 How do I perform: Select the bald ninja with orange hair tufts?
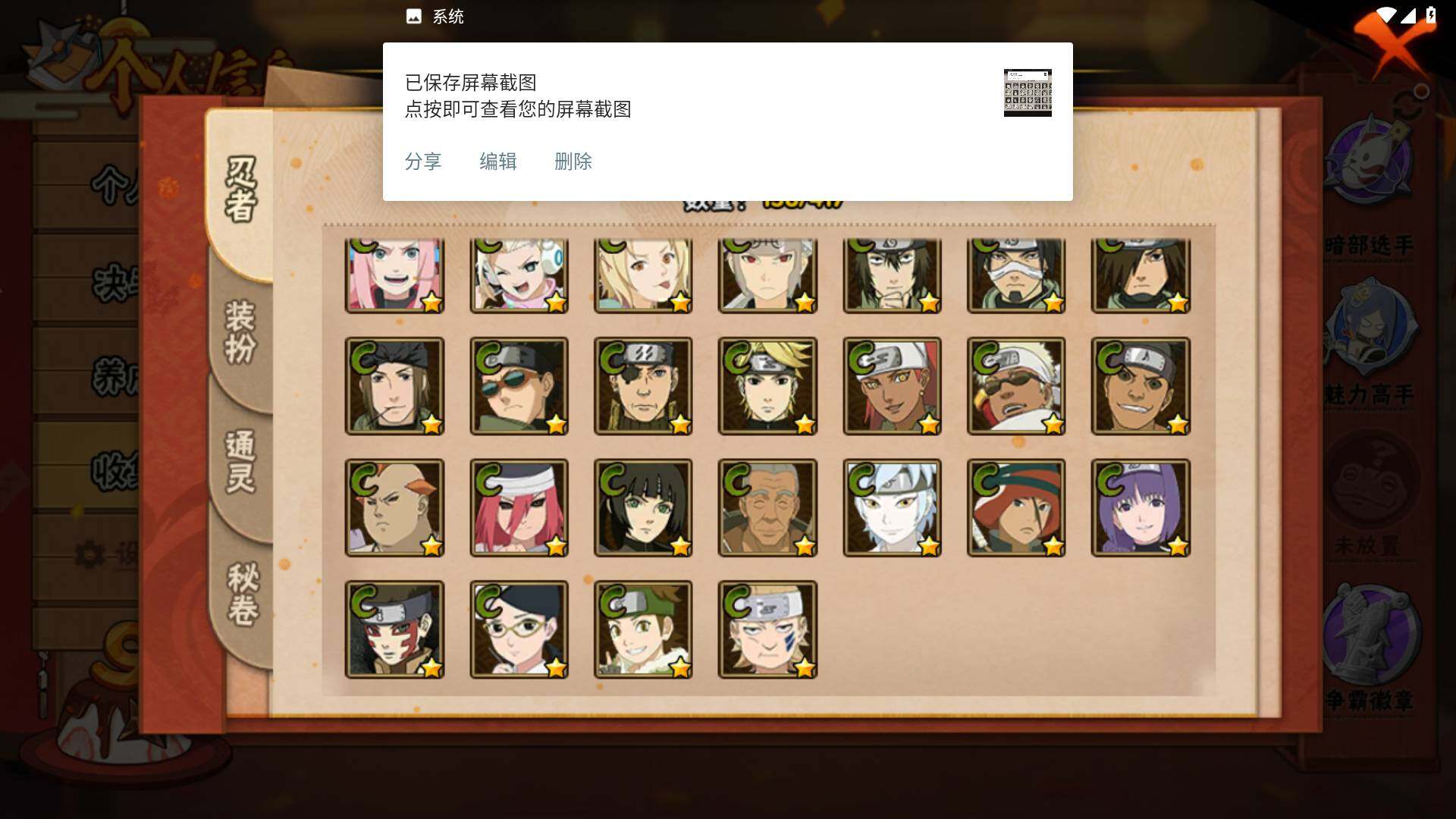(394, 507)
